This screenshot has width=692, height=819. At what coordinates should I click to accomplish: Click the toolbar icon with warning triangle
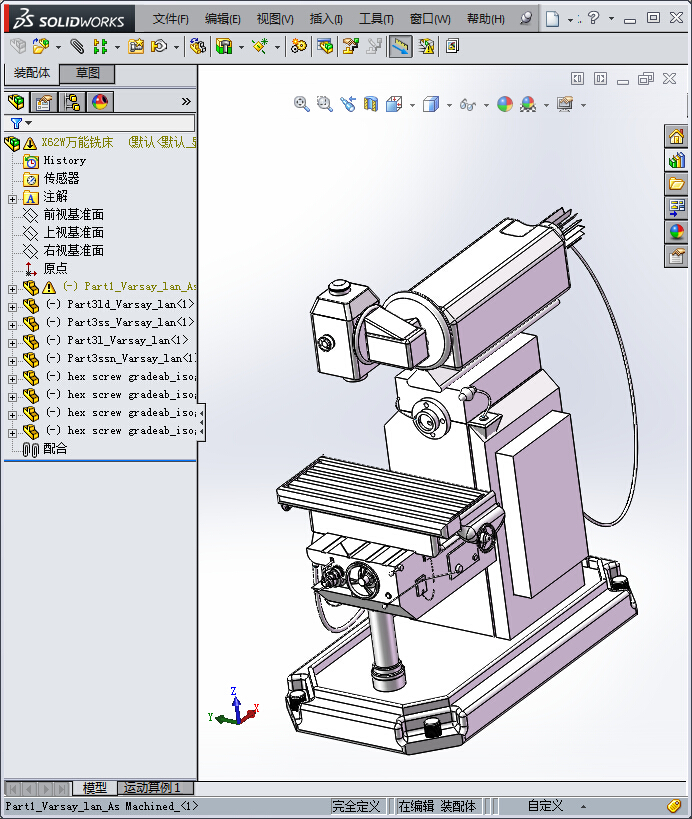tap(426, 46)
